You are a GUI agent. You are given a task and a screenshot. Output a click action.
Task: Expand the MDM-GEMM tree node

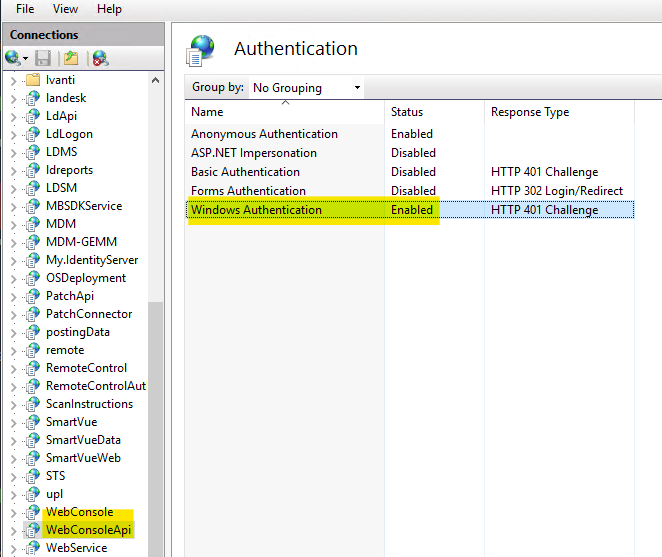click(14, 243)
